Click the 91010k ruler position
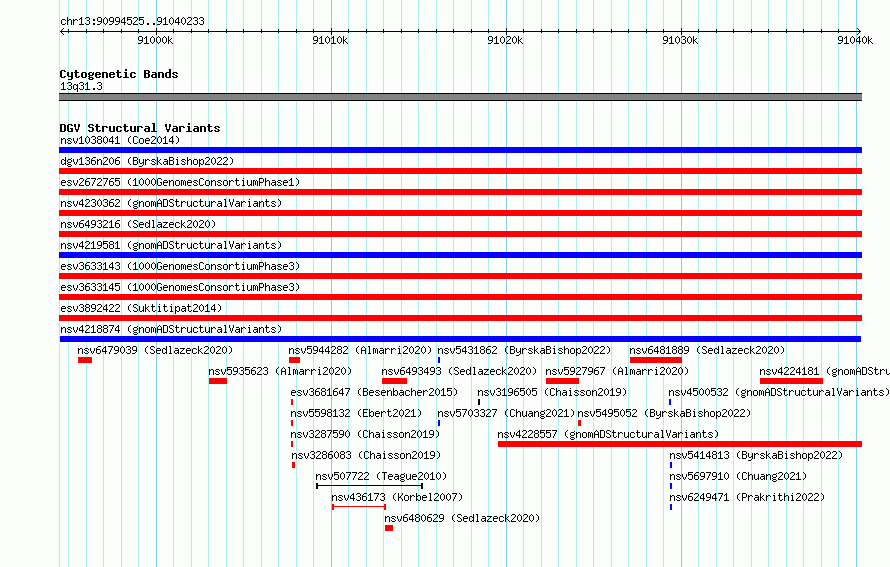The width and height of the screenshot is (890, 567). click(x=330, y=40)
